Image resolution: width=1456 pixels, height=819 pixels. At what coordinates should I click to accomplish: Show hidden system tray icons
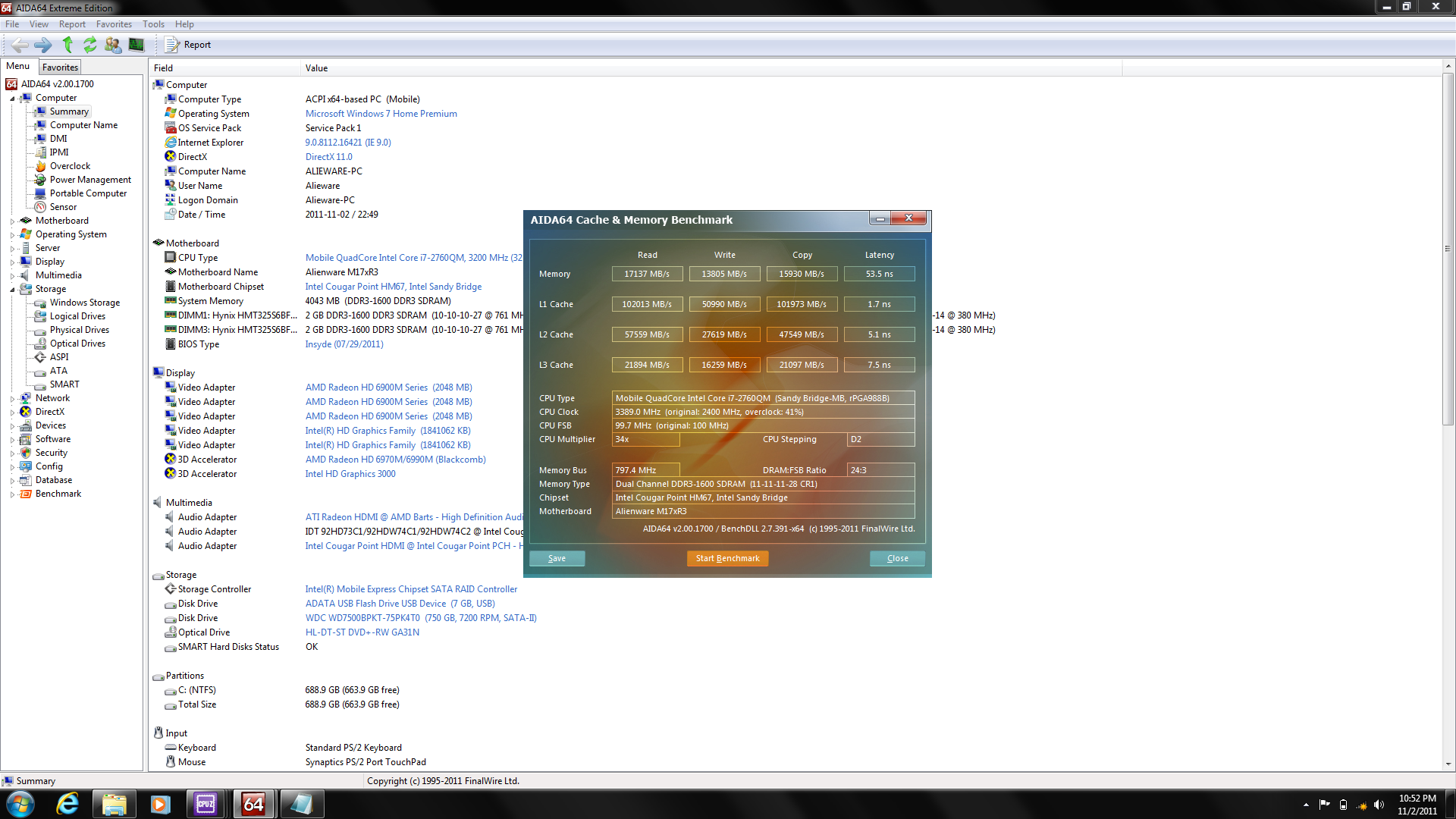click(x=1306, y=805)
